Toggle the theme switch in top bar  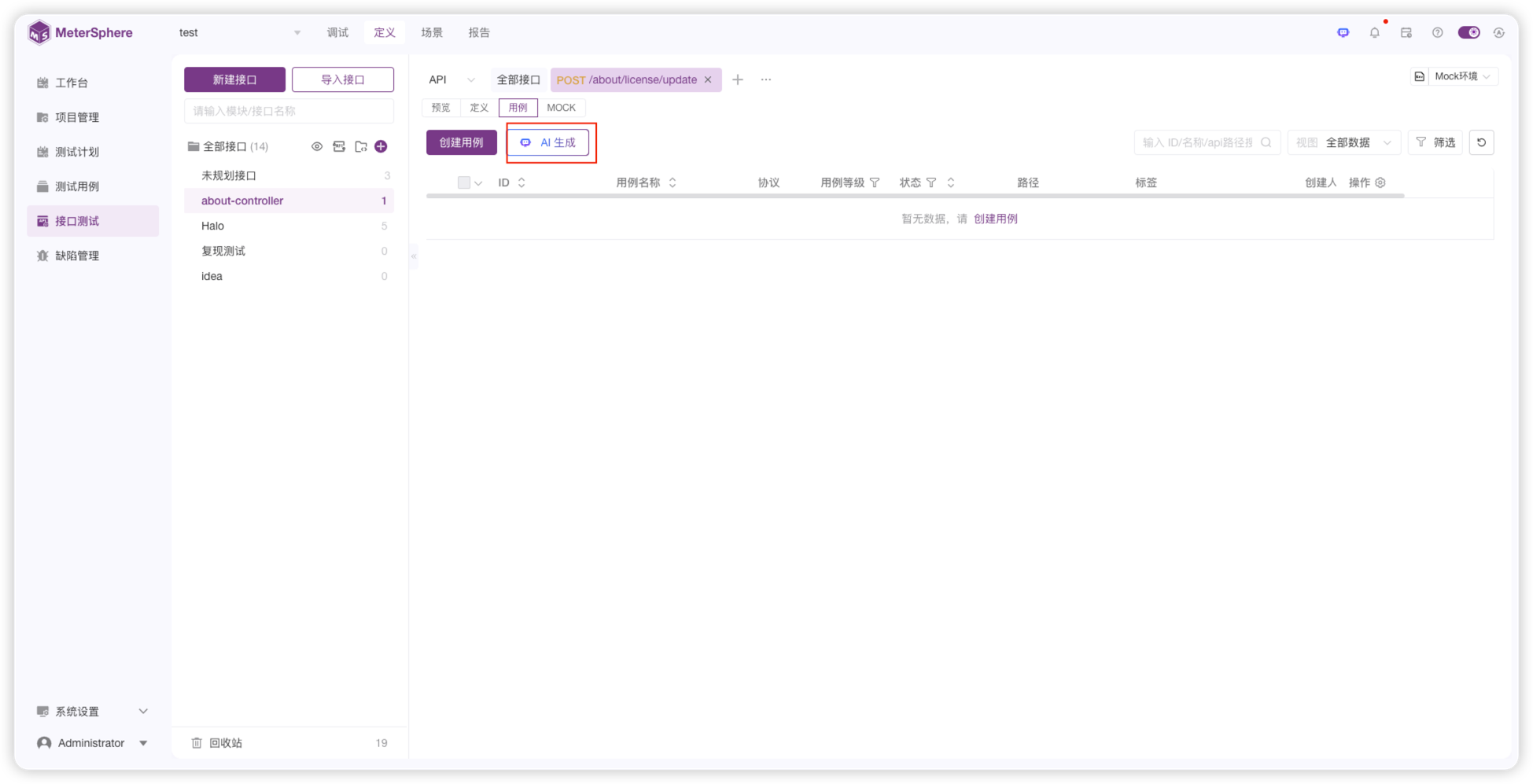pos(1469,33)
